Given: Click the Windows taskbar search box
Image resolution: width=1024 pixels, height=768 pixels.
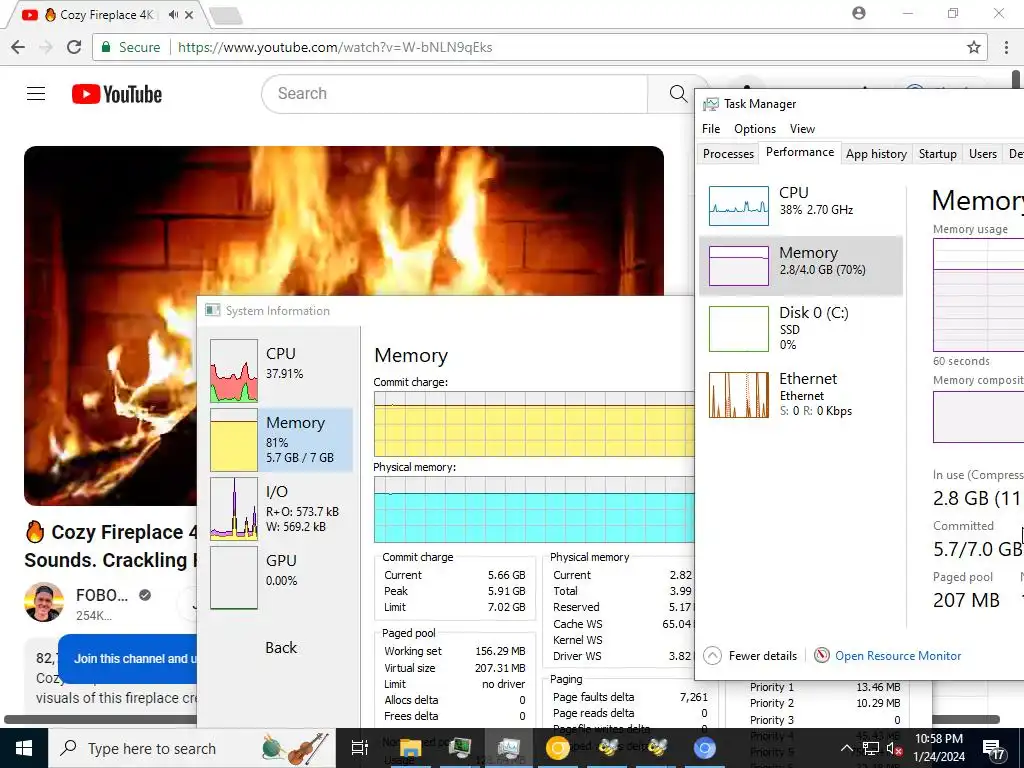Looking at the screenshot, I should [x=191, y=748].
